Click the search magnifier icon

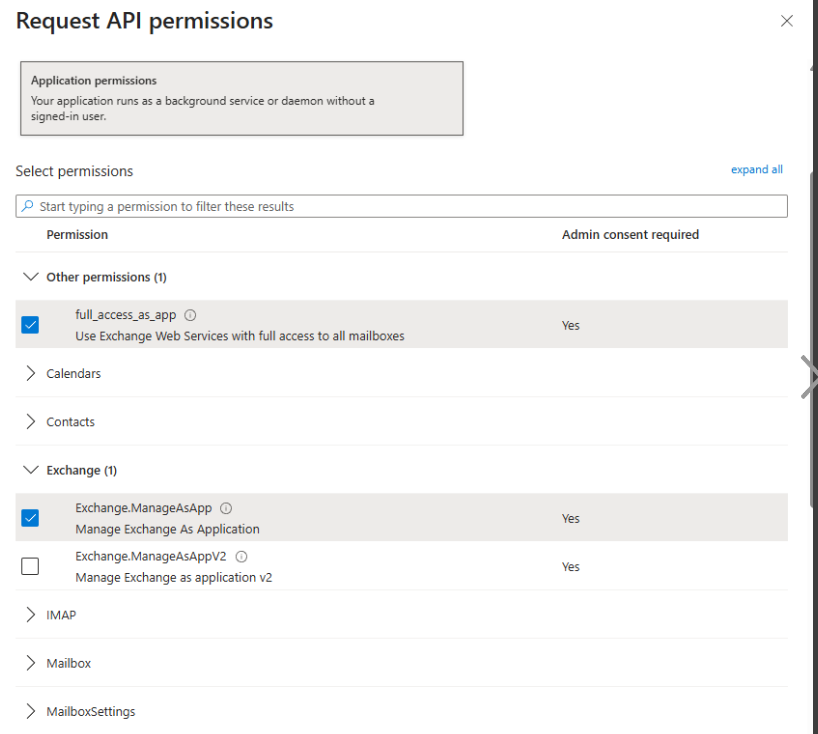pyautogui.click(x=27, y=205)
